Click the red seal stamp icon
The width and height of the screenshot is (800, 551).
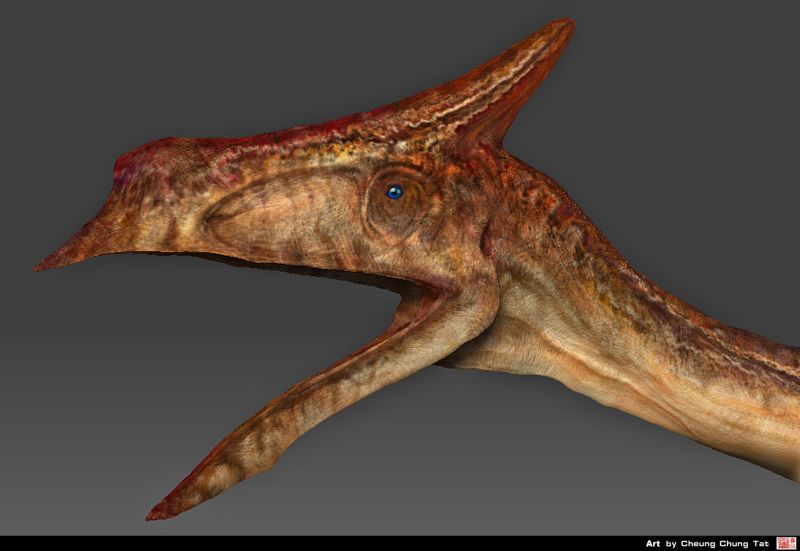786,543
